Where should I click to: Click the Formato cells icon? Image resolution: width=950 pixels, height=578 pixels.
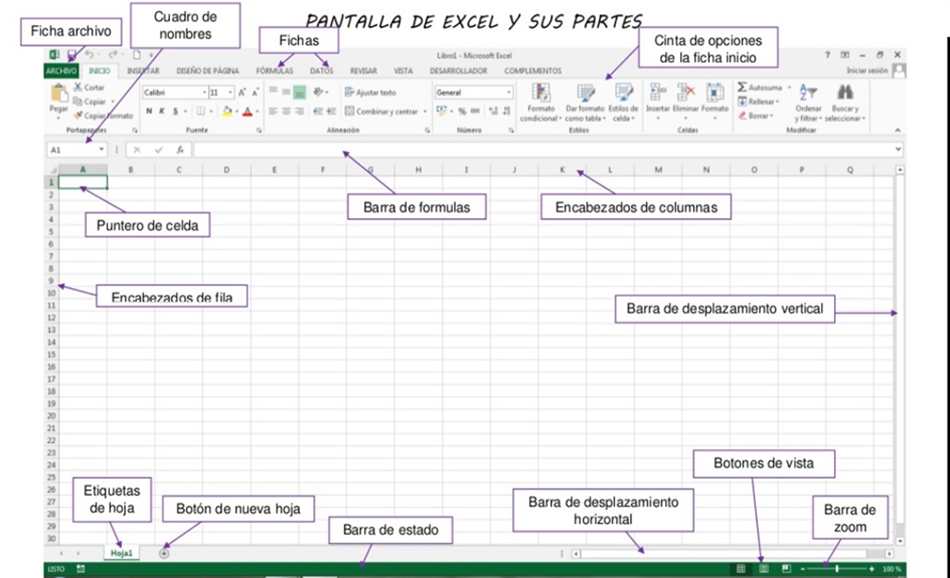pyautogui.click(x=715, y=93)
